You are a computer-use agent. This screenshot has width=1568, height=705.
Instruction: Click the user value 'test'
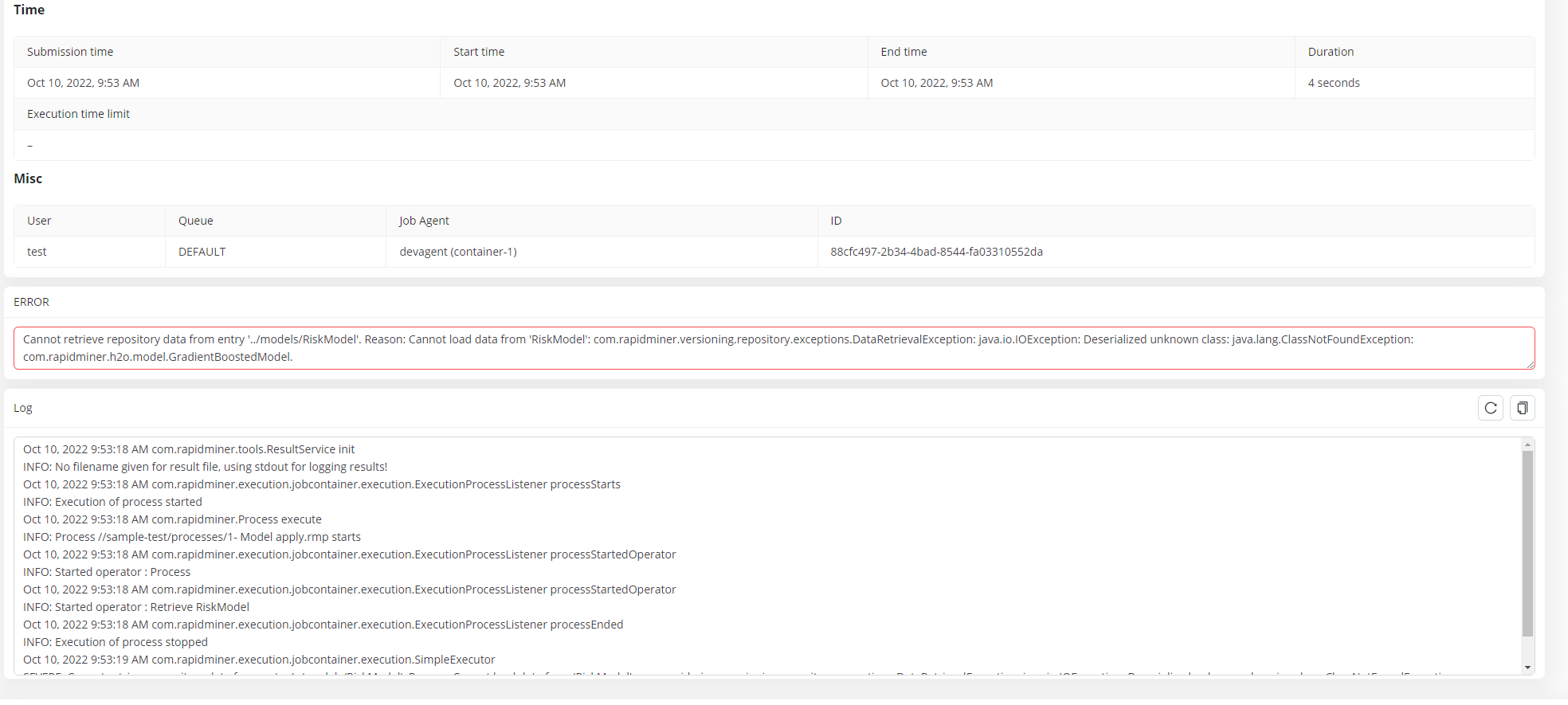click(37, 252)
